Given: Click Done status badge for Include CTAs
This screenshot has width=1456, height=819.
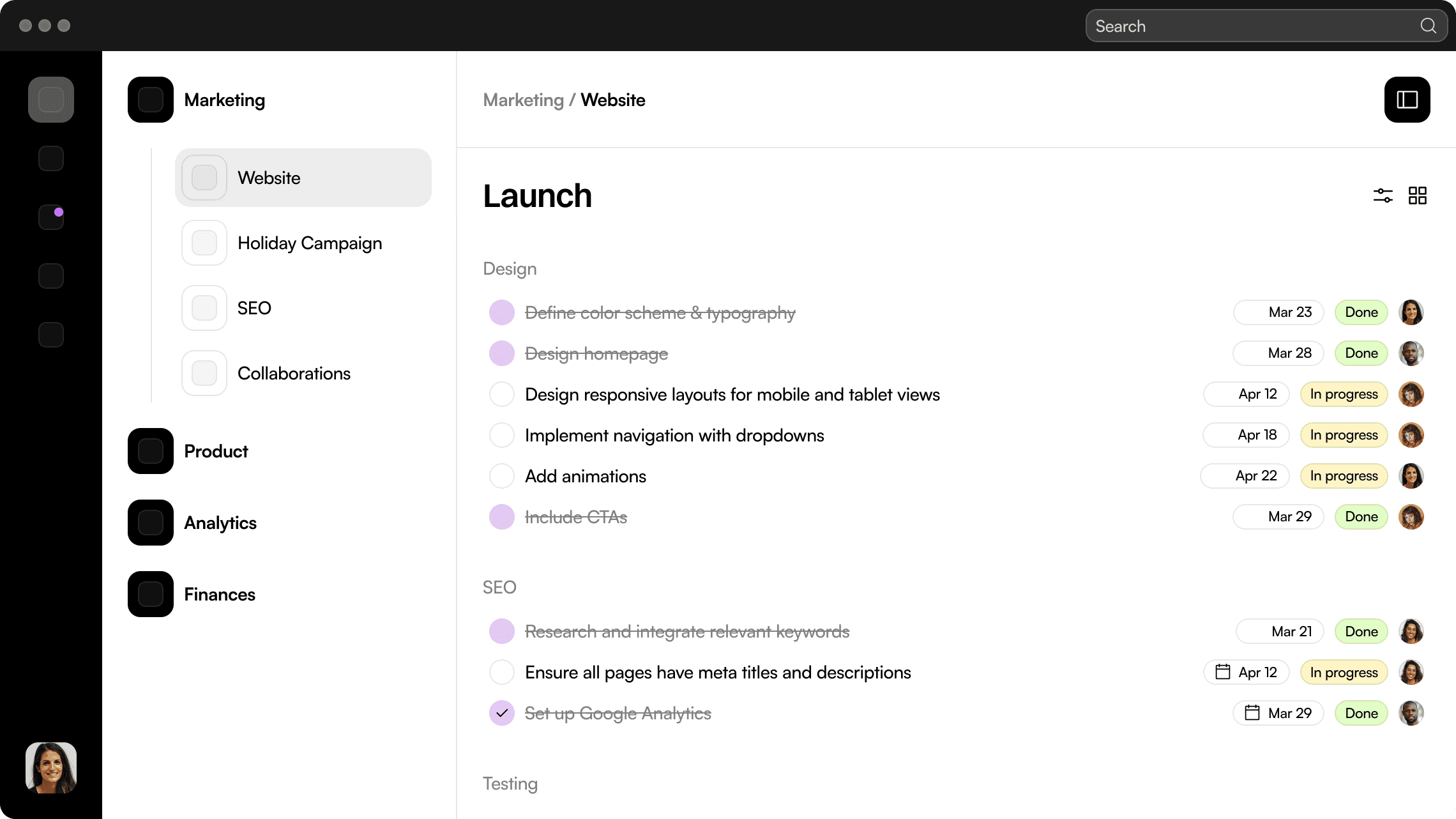Looking at the screenshot, I should click(1361, 517).
